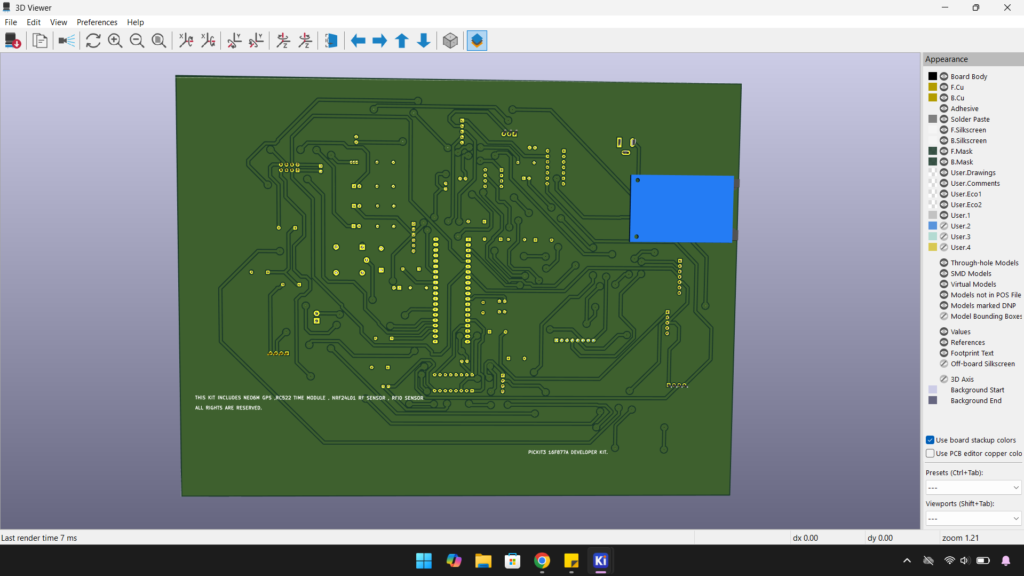1024x576 pixels.
Task: Click the zoom out toolbar icon
Action: 137,40
